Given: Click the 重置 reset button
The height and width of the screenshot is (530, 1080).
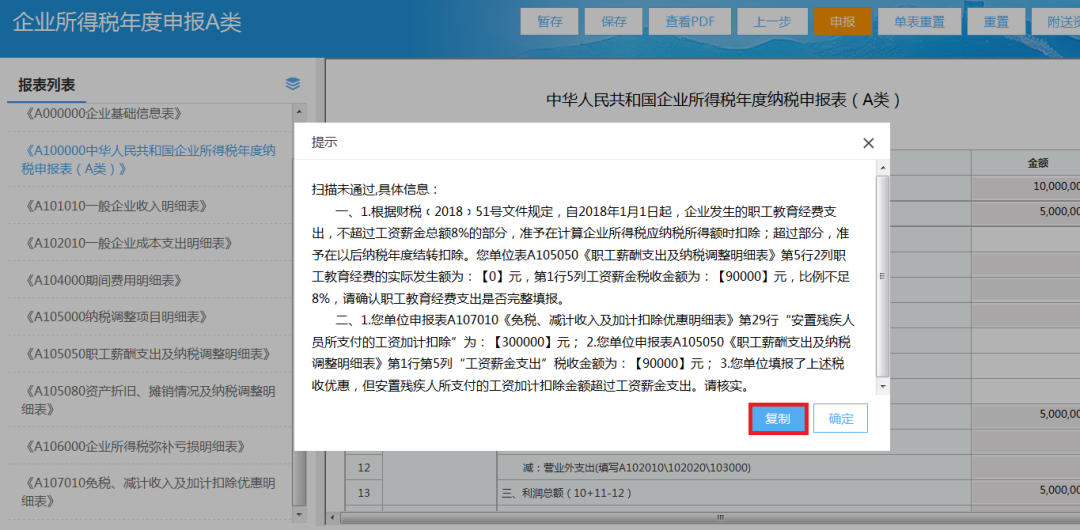Looking at the screenshot, I should [996, 21].
